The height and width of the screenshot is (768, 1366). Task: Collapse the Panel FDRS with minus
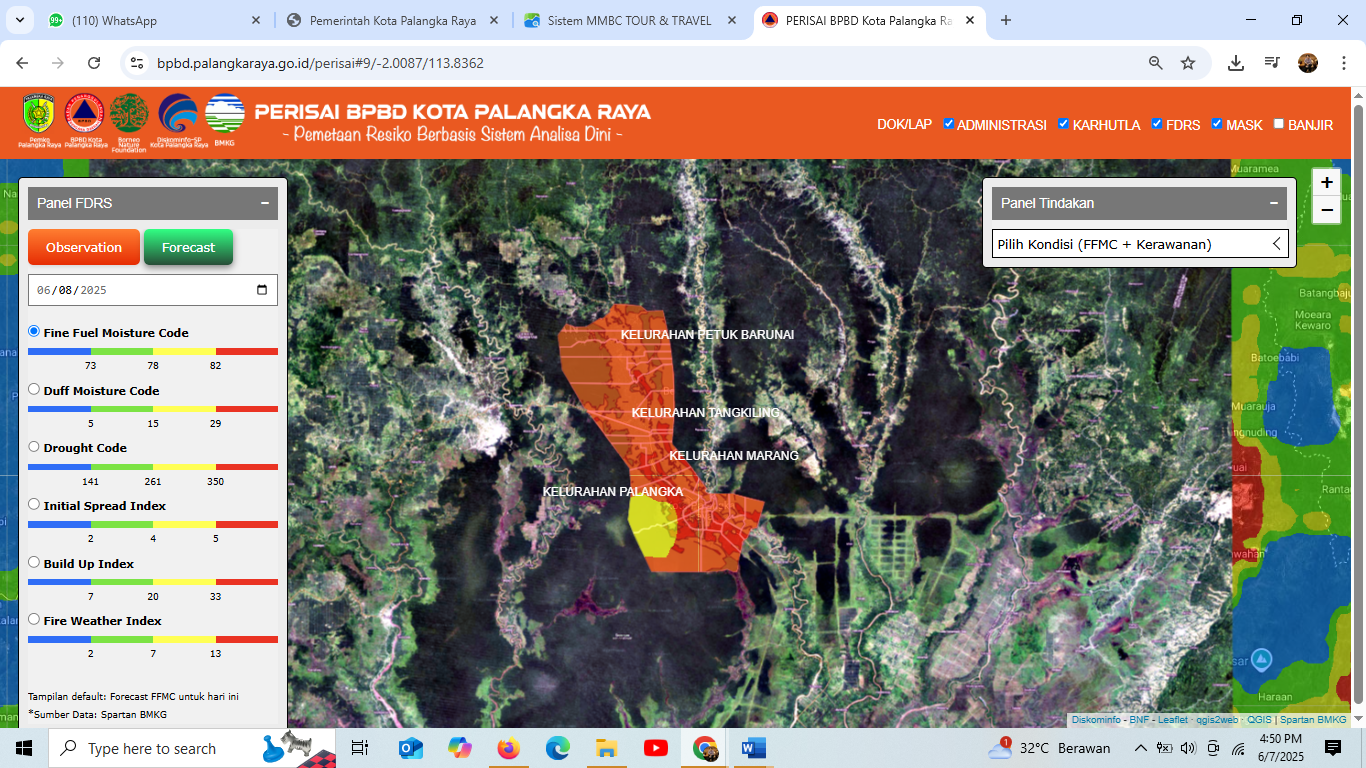point(265,203)
